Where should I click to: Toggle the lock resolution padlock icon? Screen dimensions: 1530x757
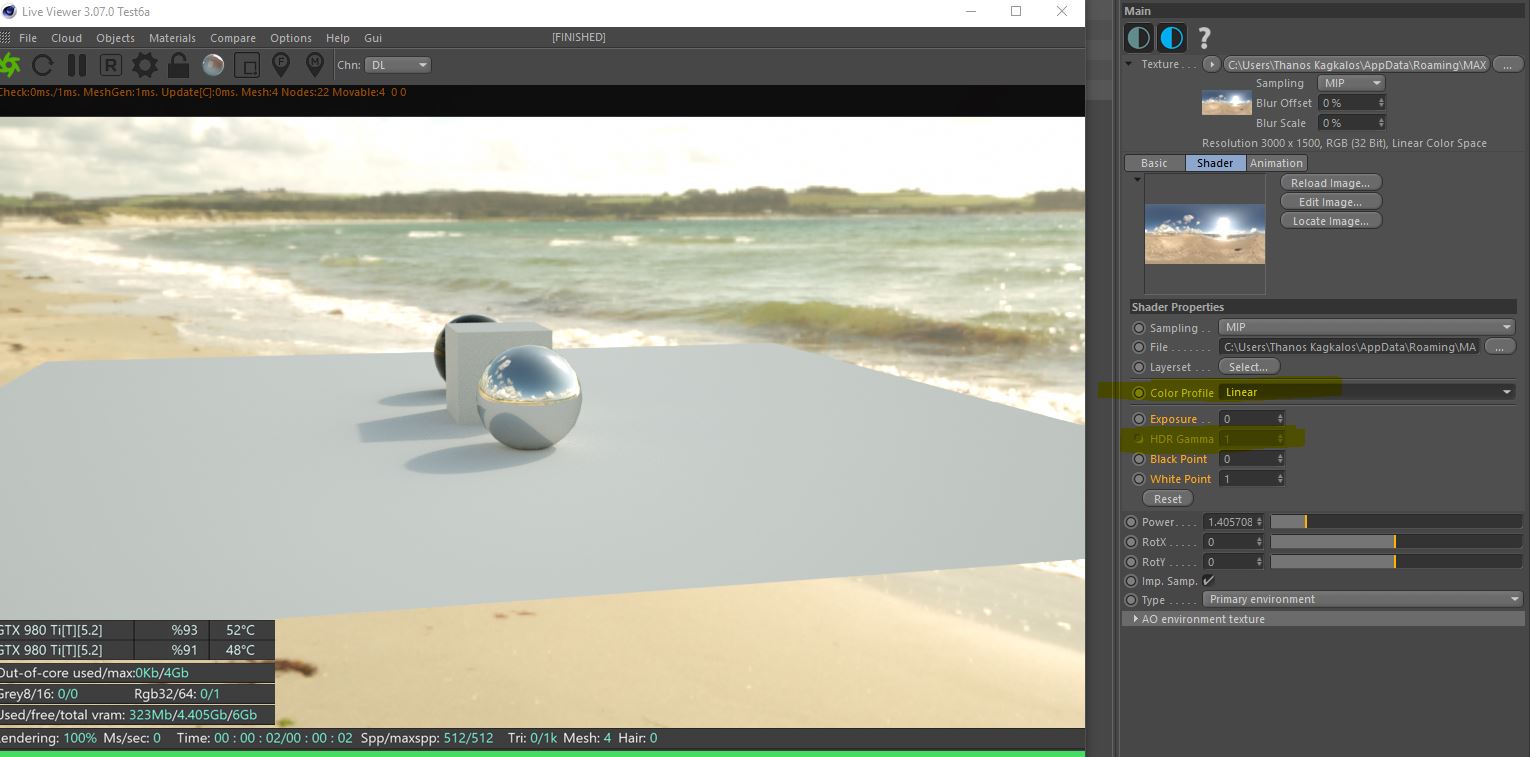point(179,65)
